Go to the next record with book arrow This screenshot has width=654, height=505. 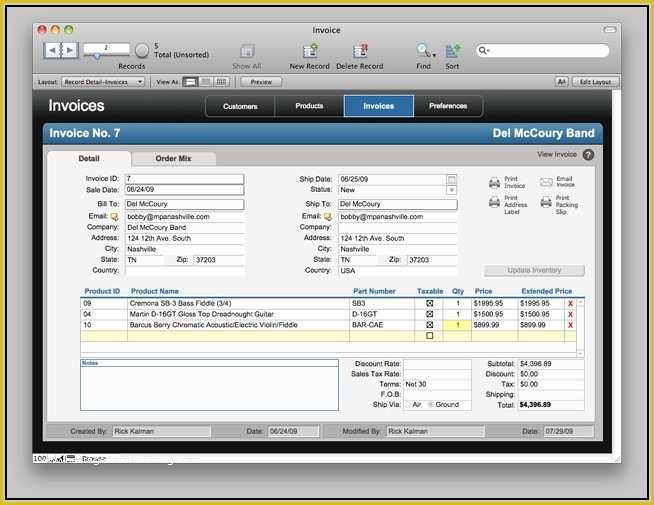[70, 50]
